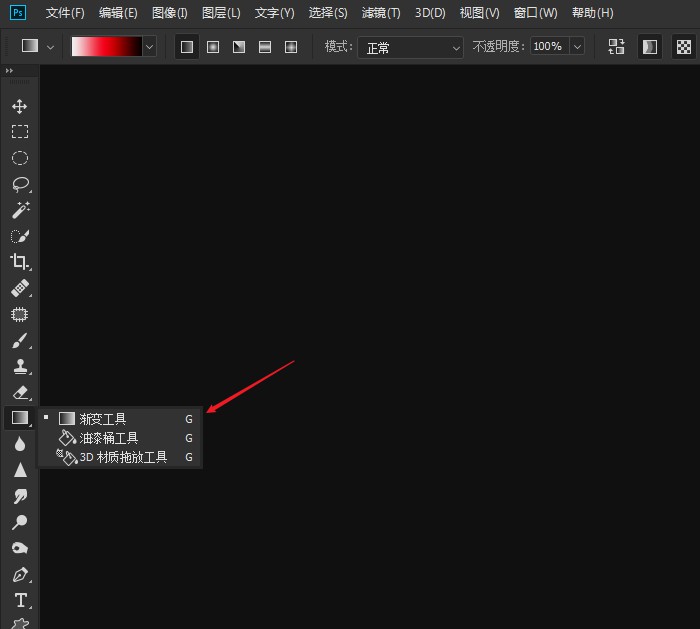Click the red gradient preview swatch

click(x=107, y=46)
